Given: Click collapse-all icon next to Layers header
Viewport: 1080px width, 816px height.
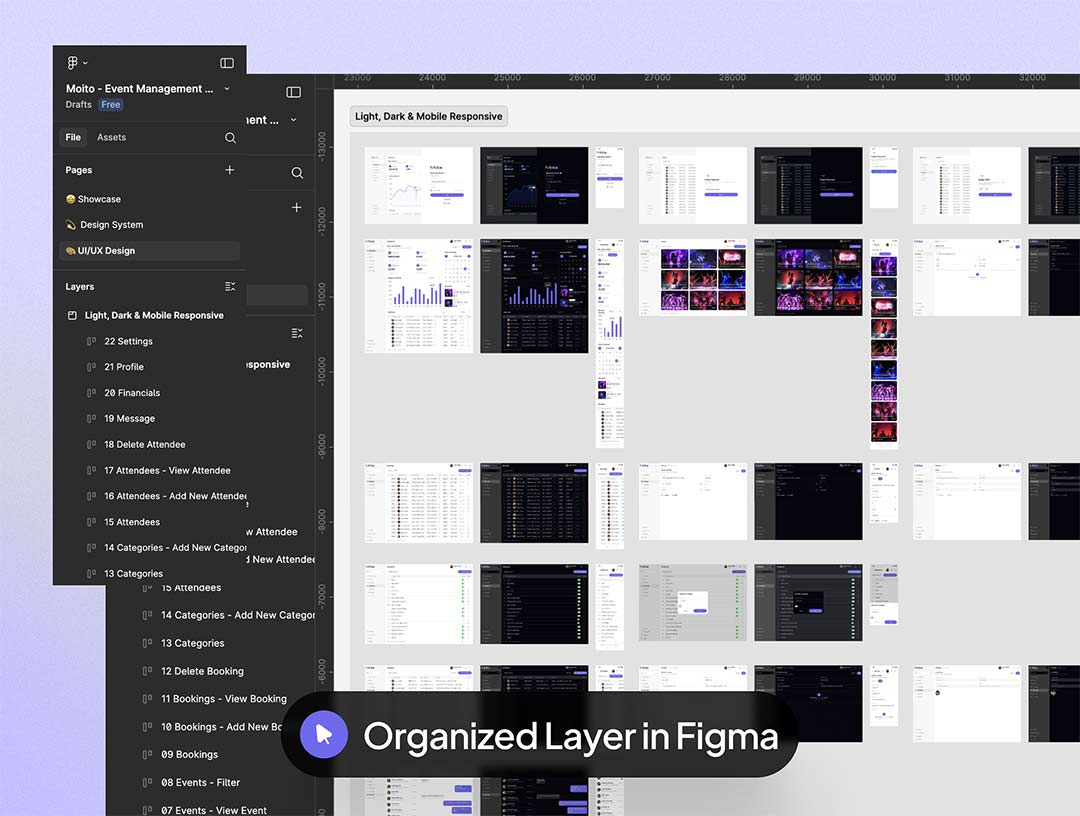Looking at the screenshot, I should click(230, 287).
